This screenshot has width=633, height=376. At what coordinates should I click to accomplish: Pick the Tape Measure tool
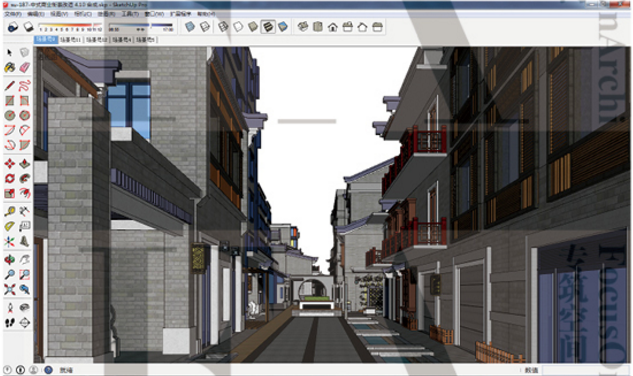click(x=10, y=211)
